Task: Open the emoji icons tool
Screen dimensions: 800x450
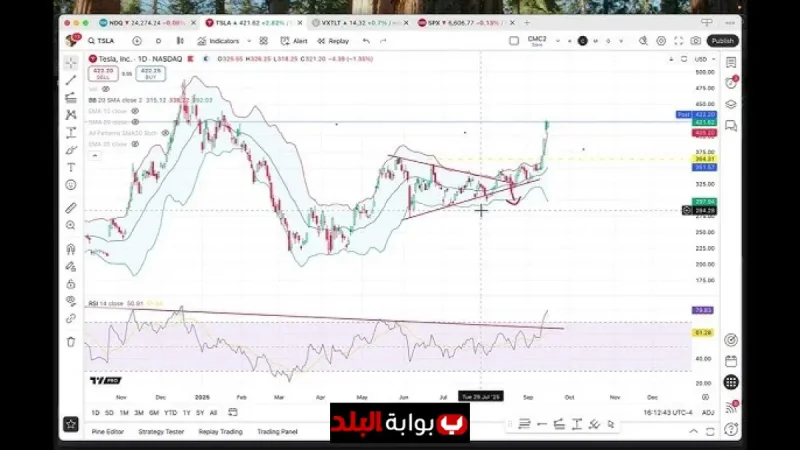Action: click(71, 185)
